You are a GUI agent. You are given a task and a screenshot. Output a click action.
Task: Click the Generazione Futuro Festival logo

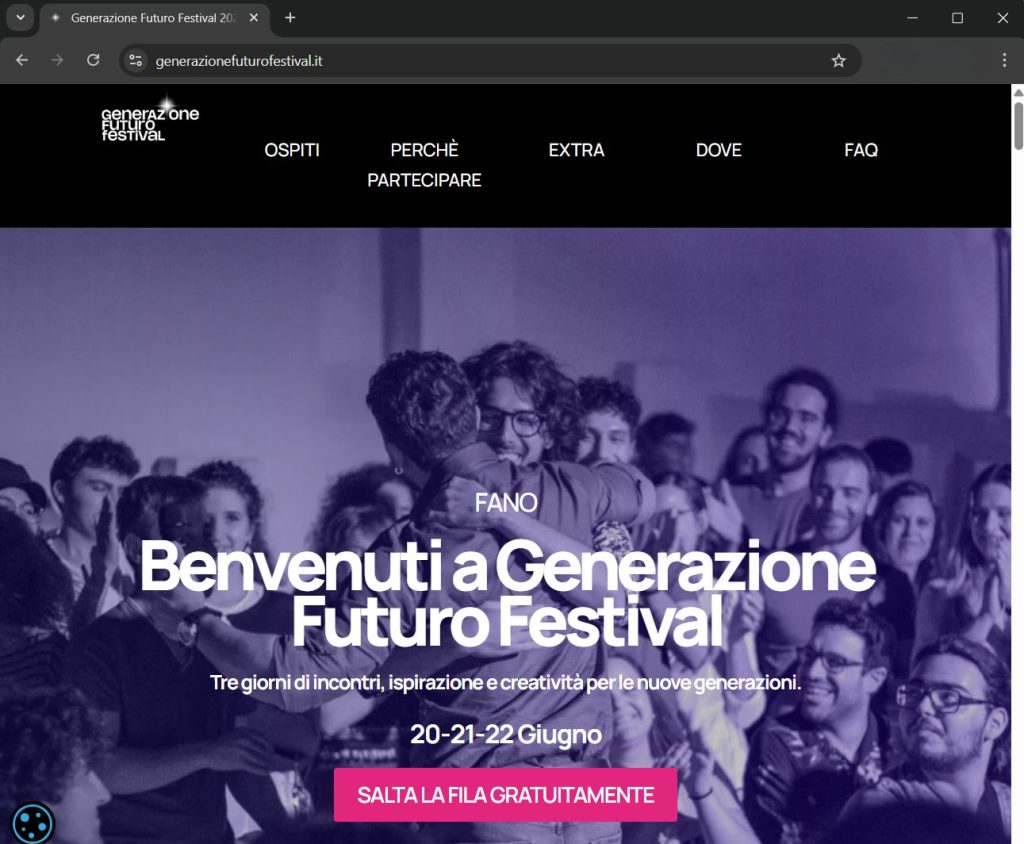(x=150, y=120)
